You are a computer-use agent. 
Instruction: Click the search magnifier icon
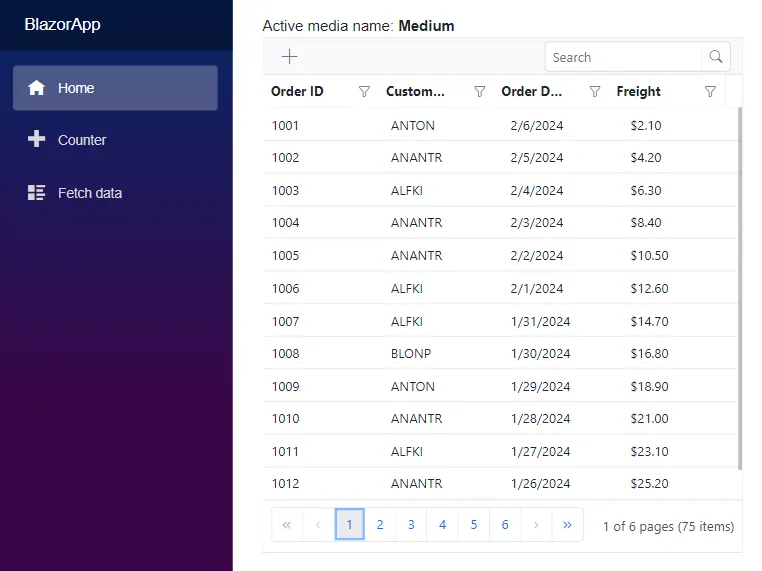[x=716, y=57]
